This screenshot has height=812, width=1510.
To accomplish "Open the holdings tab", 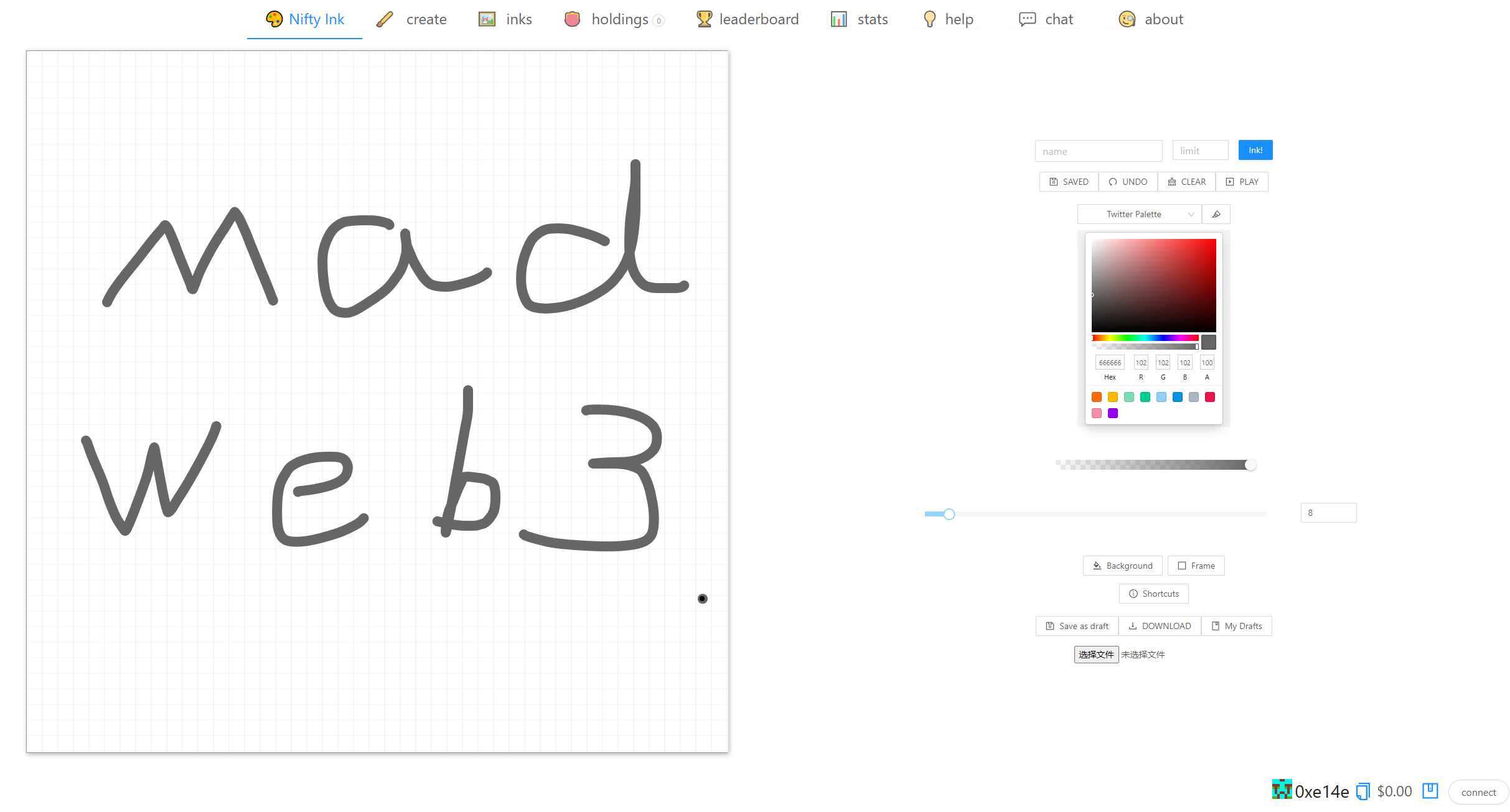I will 614,19.
